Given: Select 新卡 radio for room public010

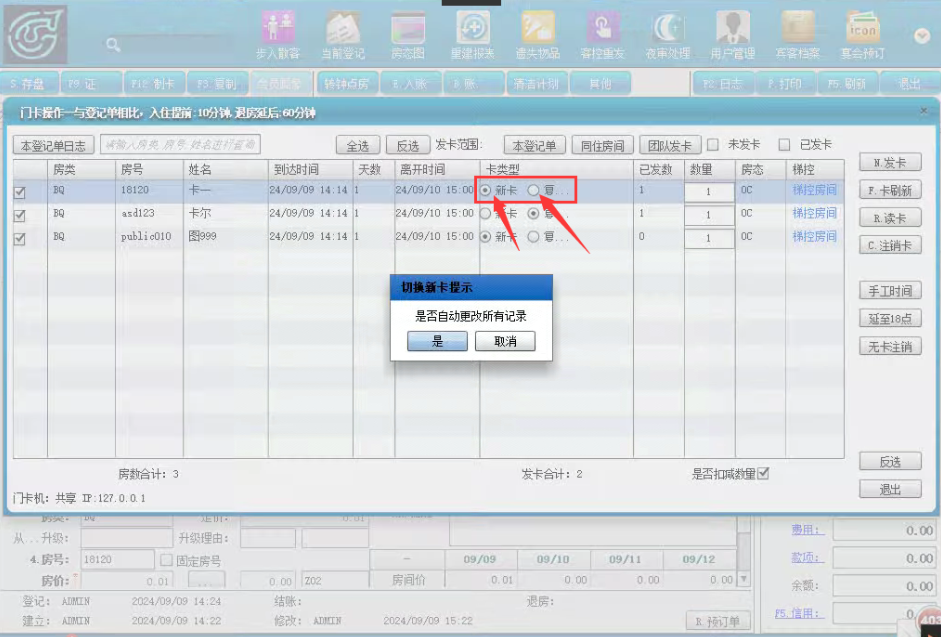Looking at the screenshot, I should click(486, 237).
